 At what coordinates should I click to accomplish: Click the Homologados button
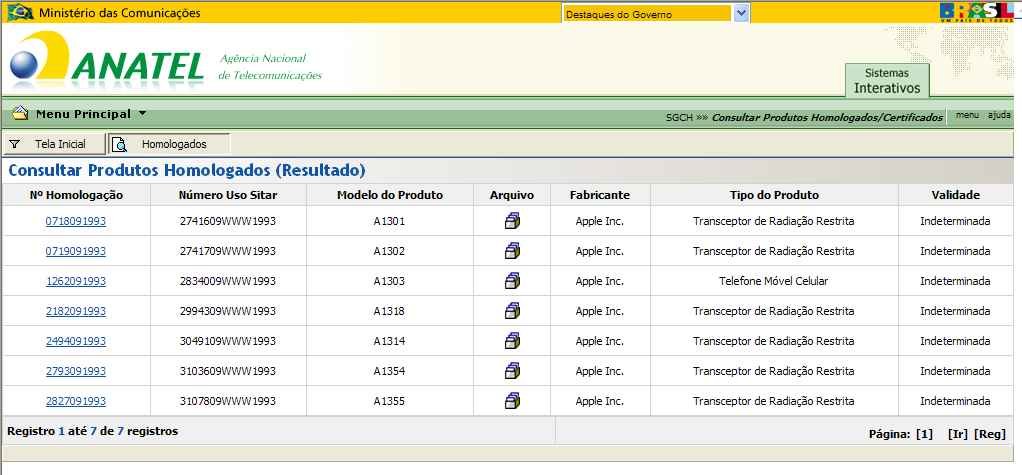click(x=169, y=144)
